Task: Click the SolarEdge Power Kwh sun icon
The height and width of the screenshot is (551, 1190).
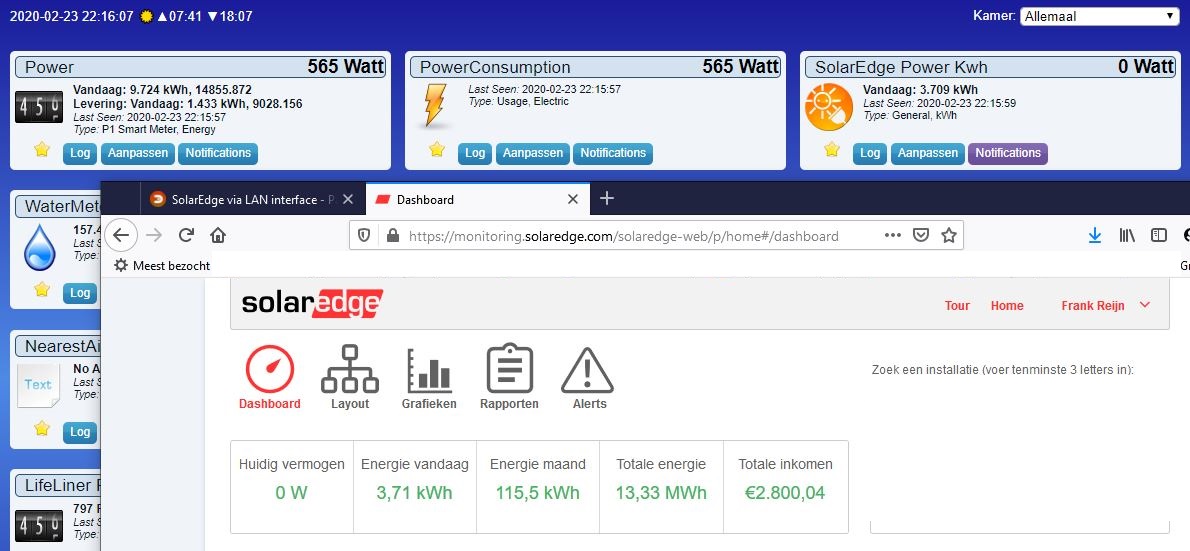Action: [829, 107]
